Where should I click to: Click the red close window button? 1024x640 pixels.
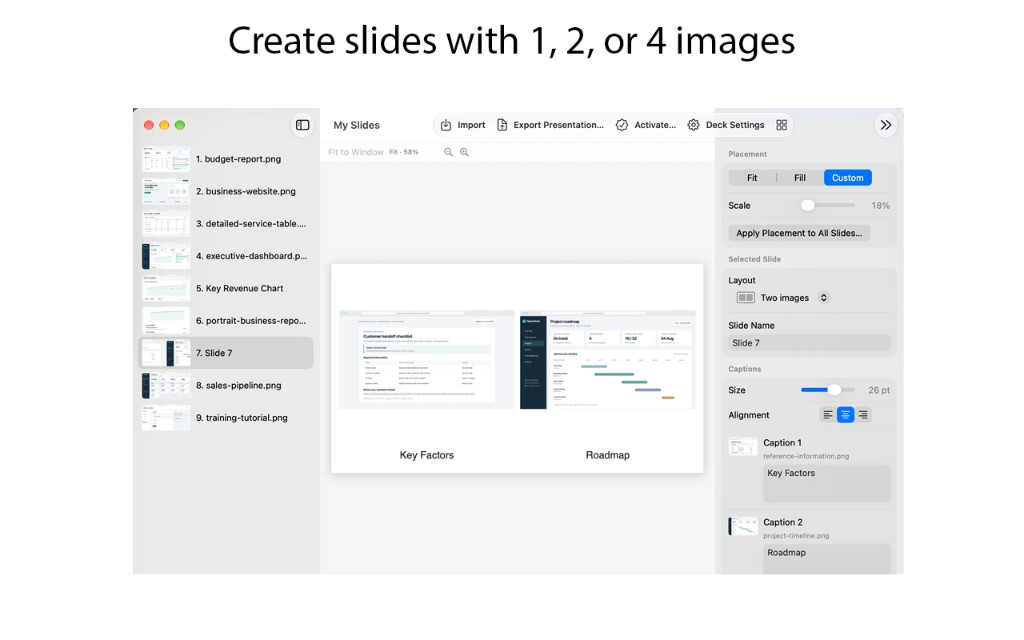(x=149, y=125)
